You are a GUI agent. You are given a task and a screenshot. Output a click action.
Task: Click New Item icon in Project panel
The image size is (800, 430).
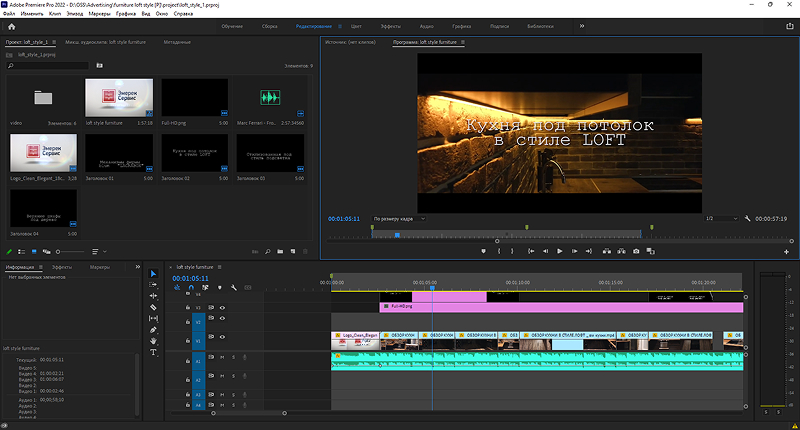click(x=293, y=251)
